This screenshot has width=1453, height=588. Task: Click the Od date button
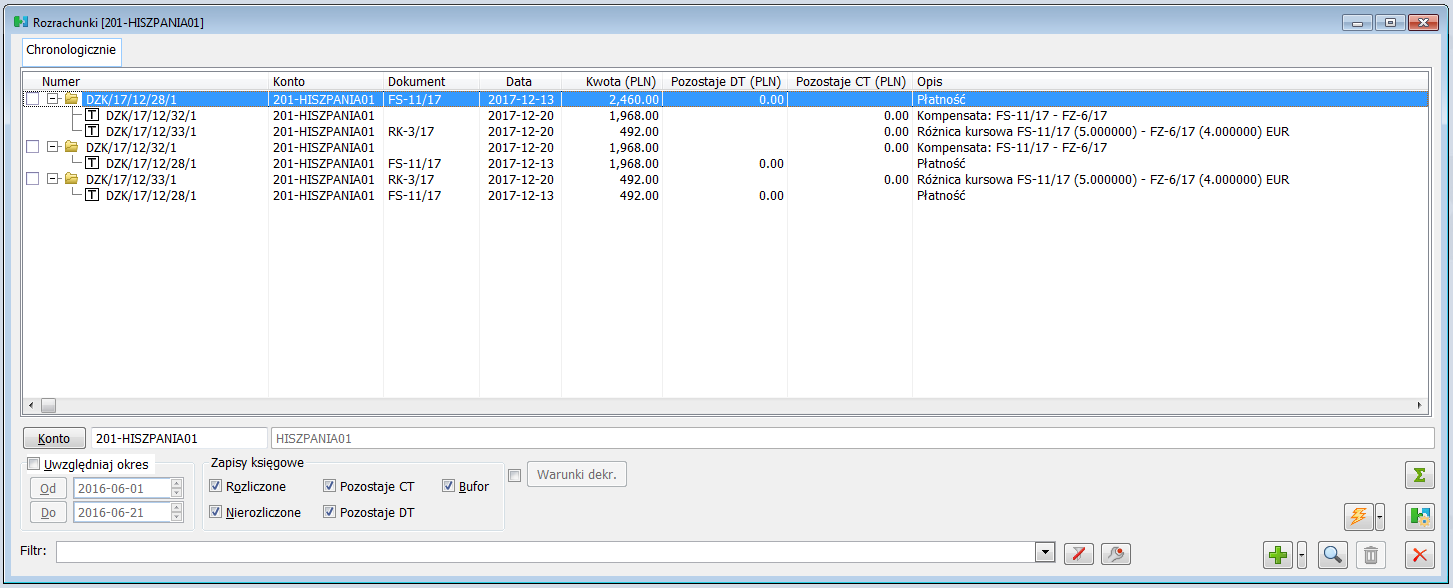[x=48, y=488]
